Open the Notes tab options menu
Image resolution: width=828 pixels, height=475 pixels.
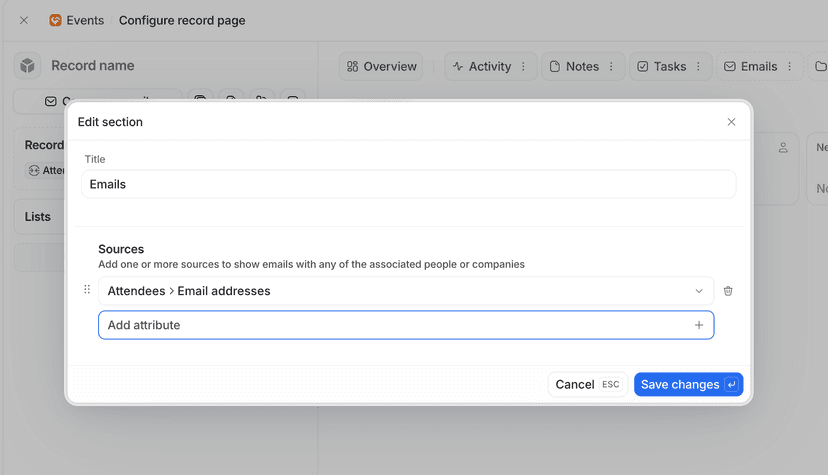(611, 66)
